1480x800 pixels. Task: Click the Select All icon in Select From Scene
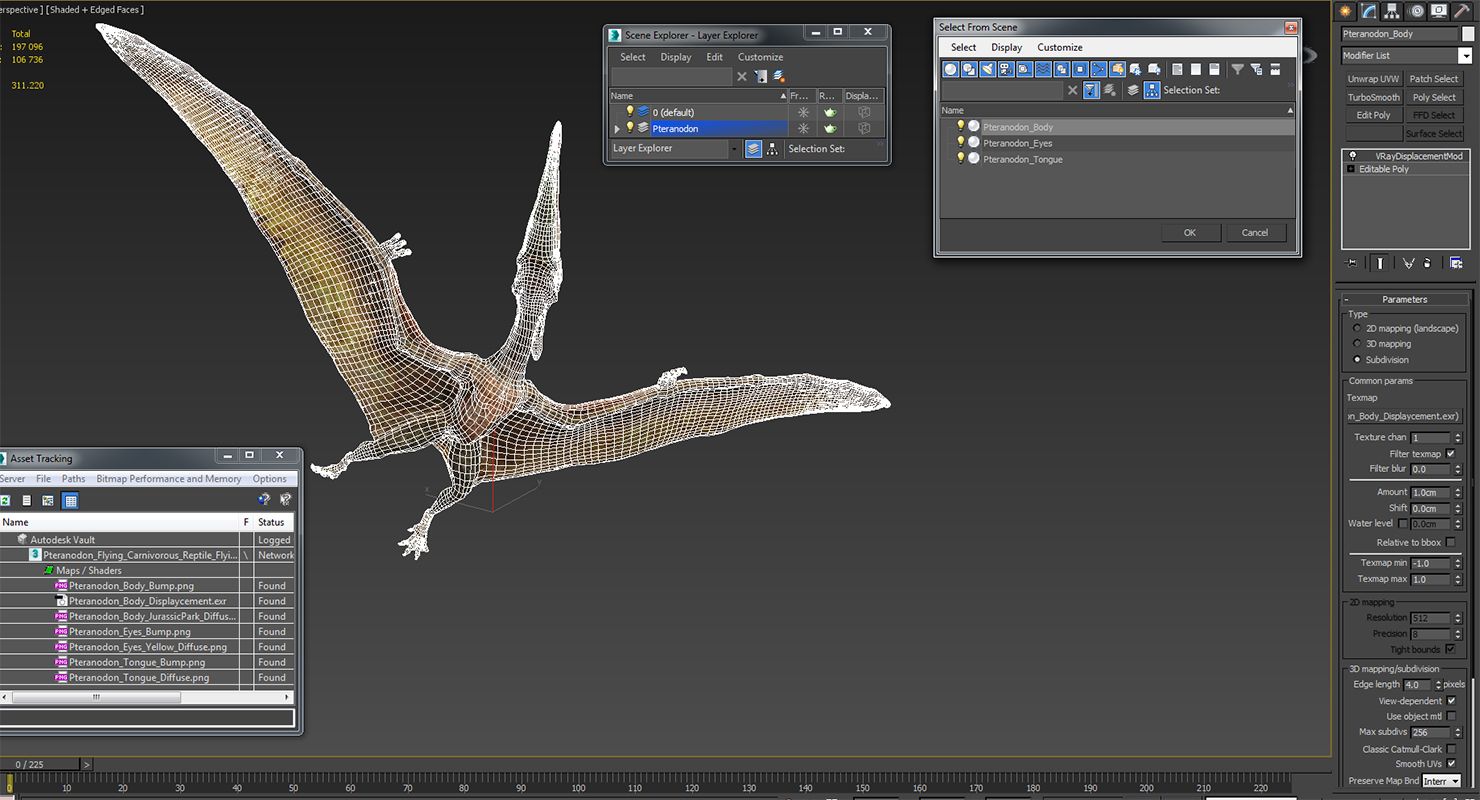click(1177, 69)
